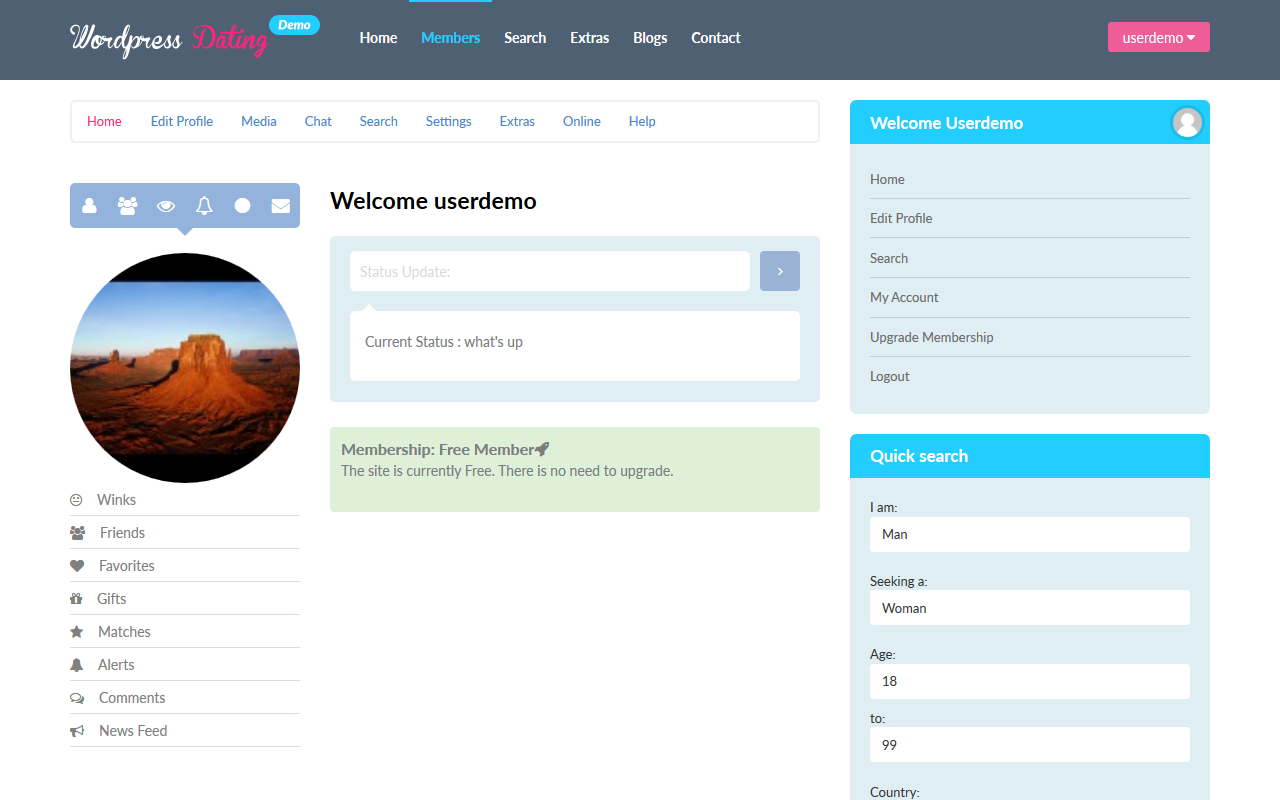Select the Home tab in profile menu
1280x800 pixels.
pyautogui.click(x=104, y=121)
